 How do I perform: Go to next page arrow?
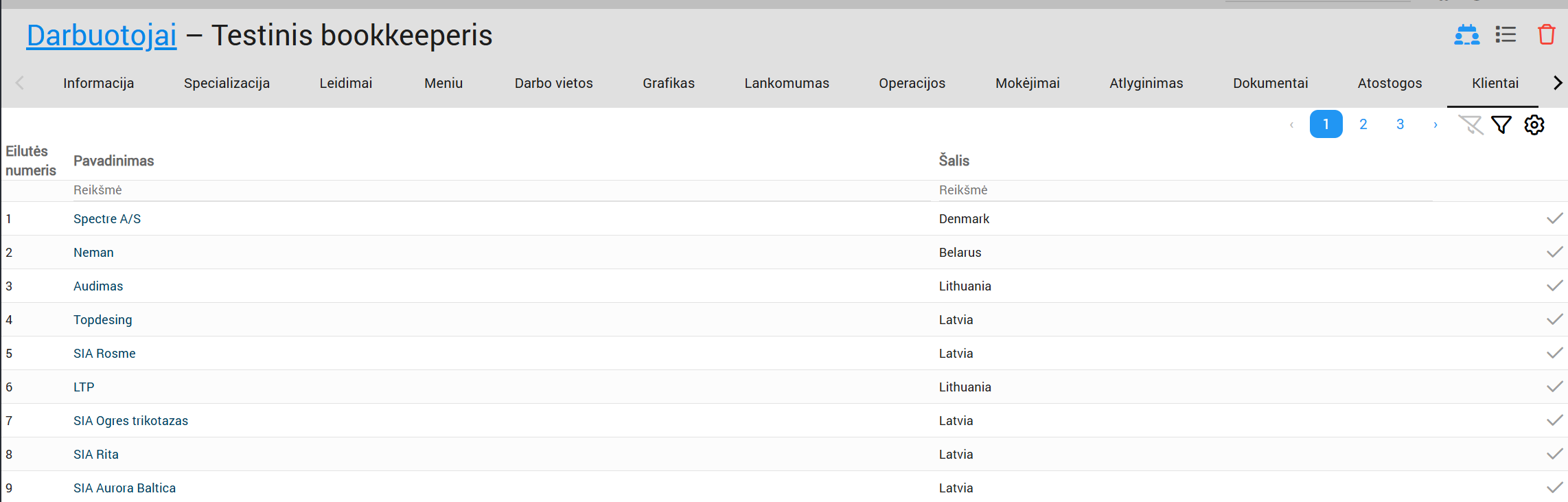coord(1435,124)
